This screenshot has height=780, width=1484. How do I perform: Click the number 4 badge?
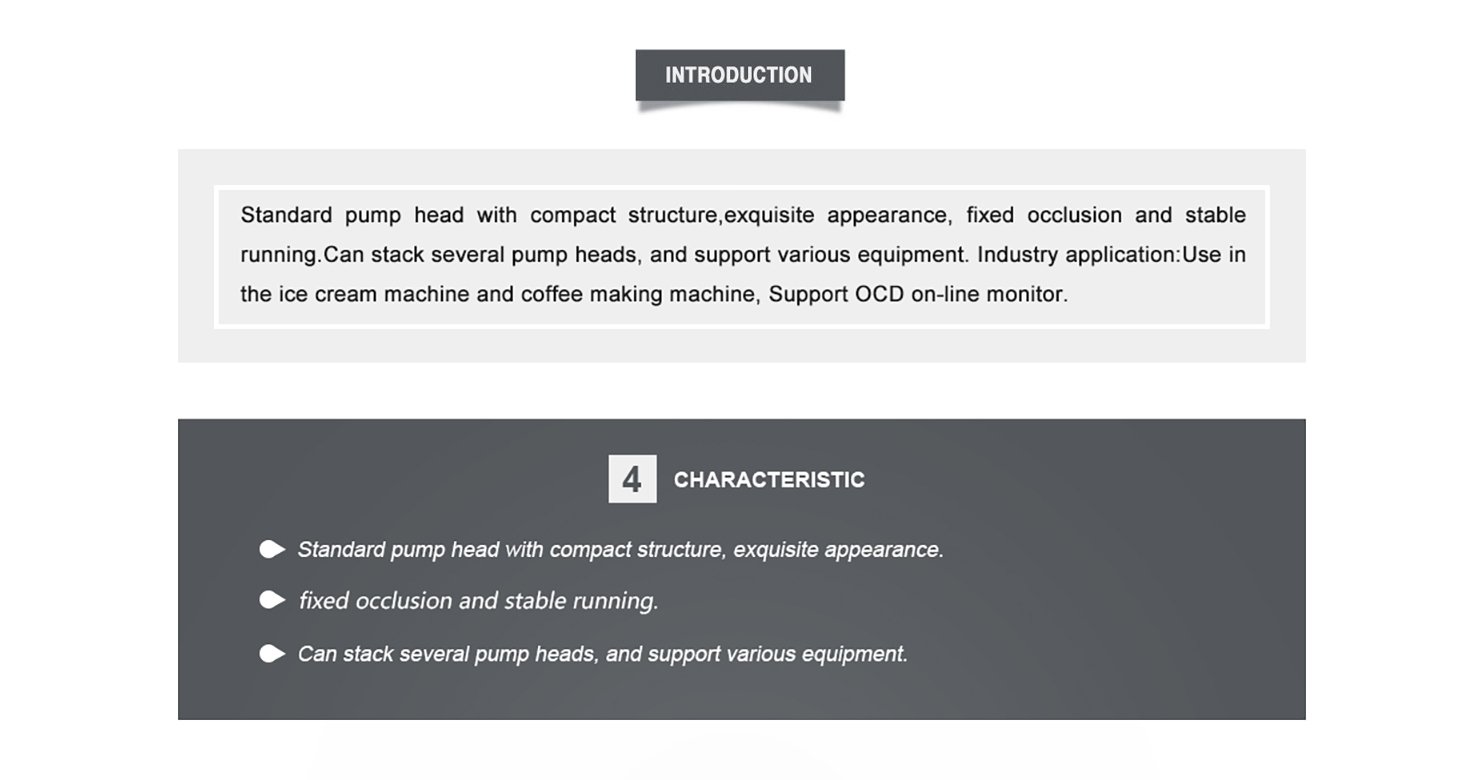click(632, 479)
